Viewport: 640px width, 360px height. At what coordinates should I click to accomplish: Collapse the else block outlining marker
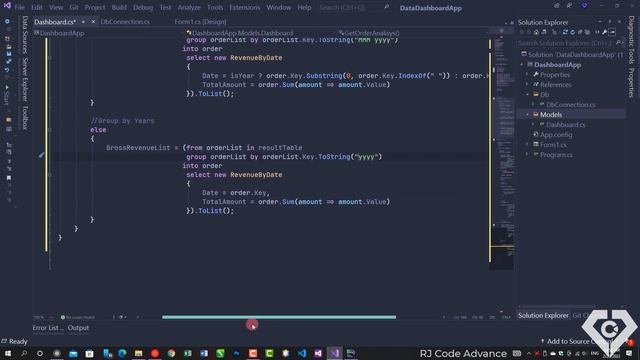49,130
